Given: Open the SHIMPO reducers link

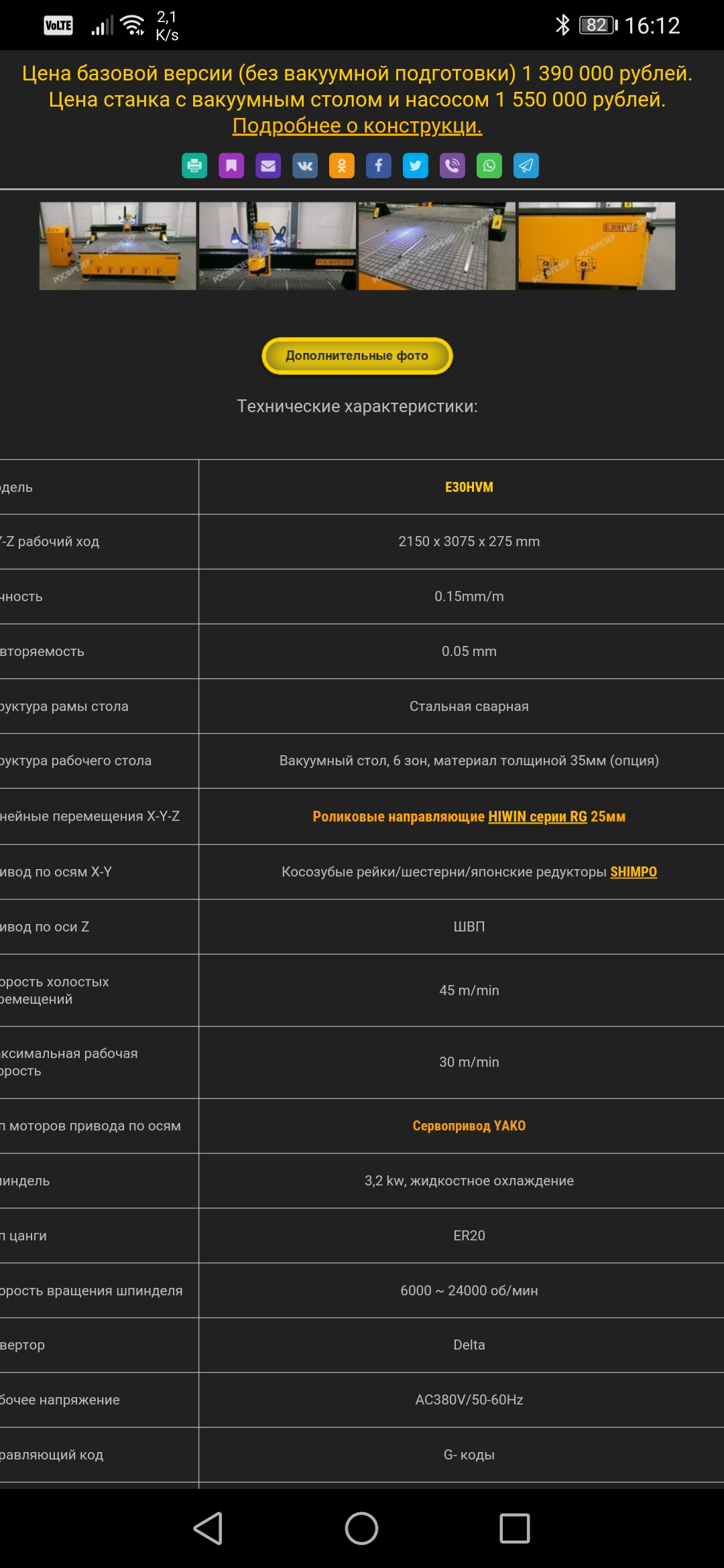Looking at the screenshot, I should (633, 872).
